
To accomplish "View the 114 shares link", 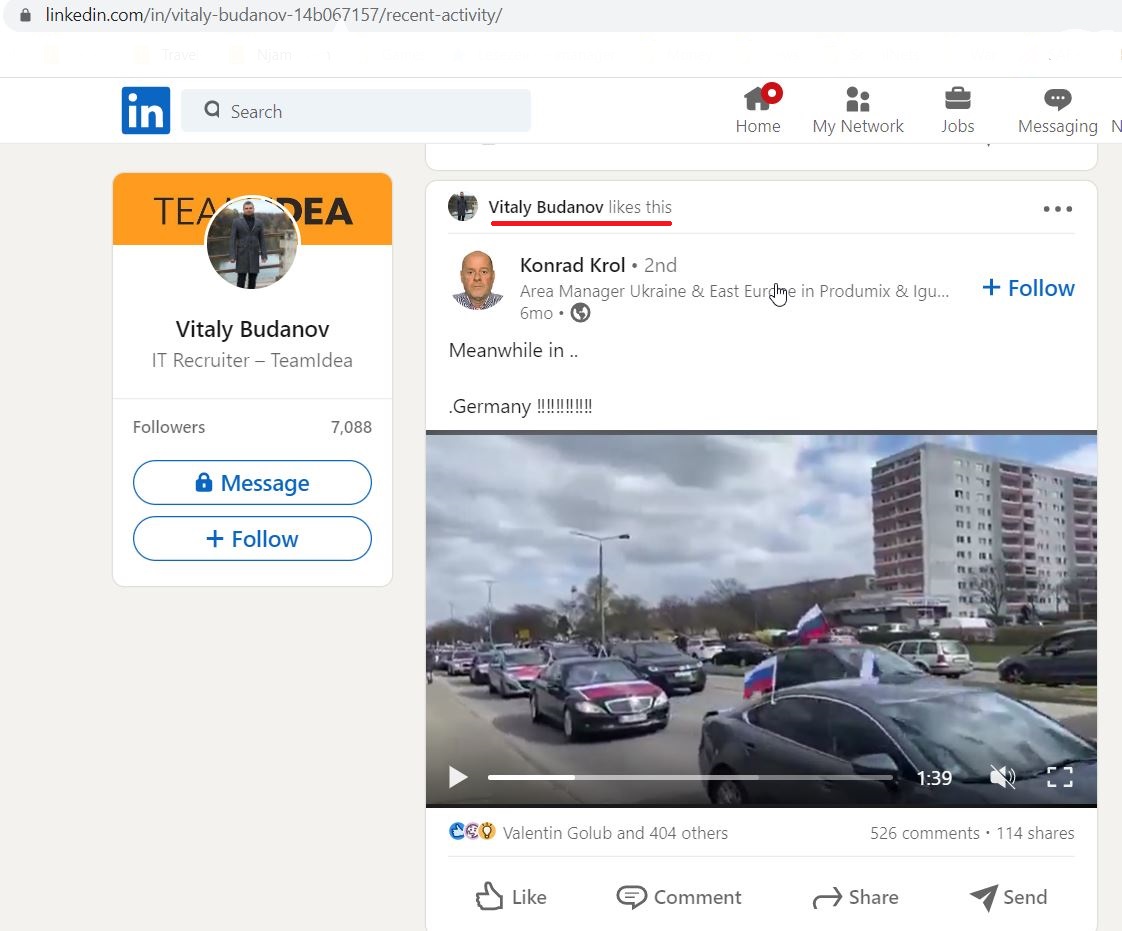I will (x=1035, y=832).
